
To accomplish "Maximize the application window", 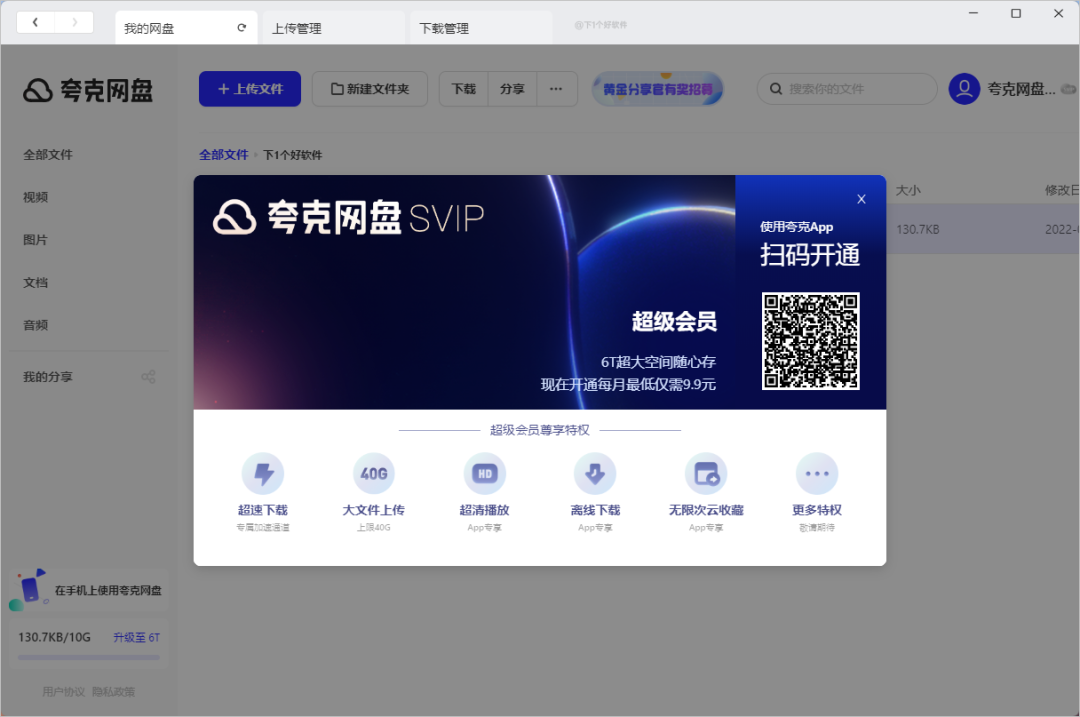I will (x=1016, y=13).
